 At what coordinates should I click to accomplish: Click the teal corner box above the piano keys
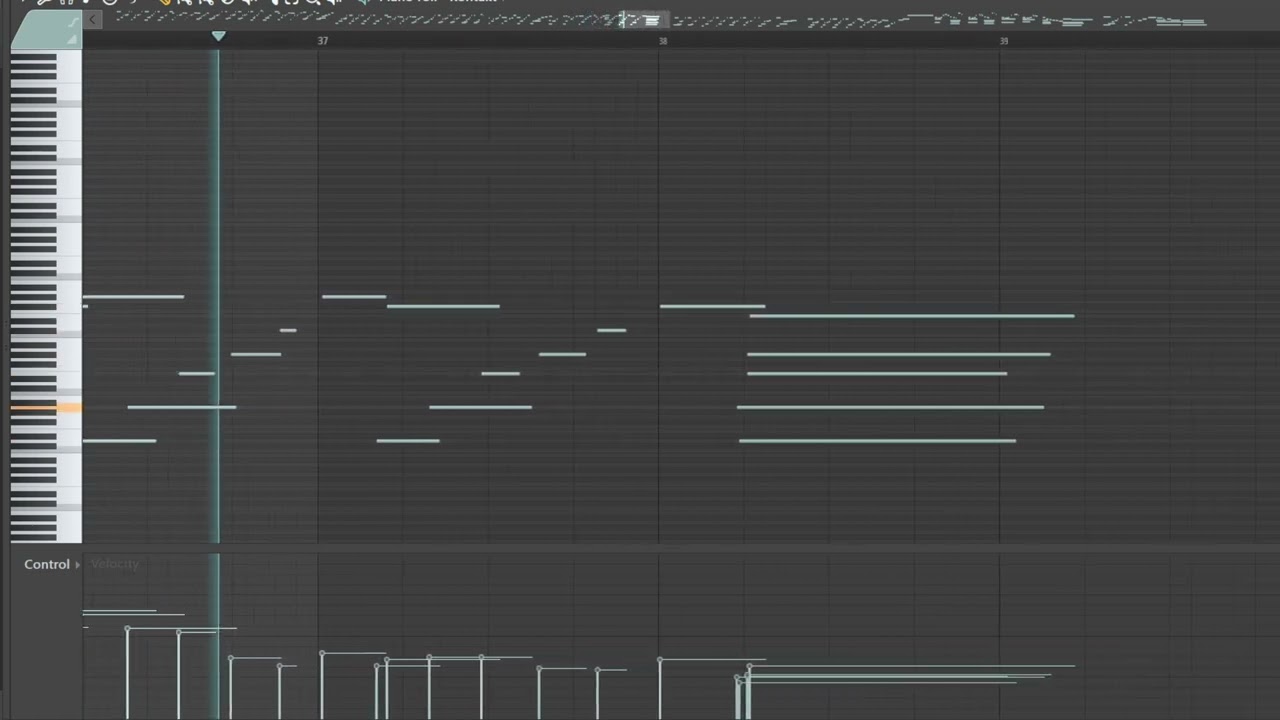point(46,29)
